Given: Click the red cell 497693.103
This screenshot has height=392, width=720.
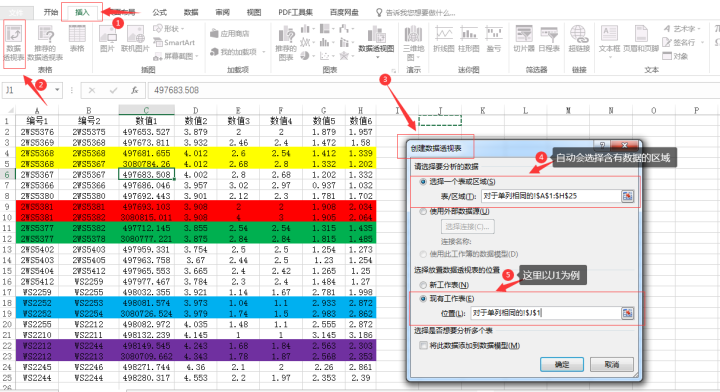Looking at the screenshot, I should click(x=146, y=207).
